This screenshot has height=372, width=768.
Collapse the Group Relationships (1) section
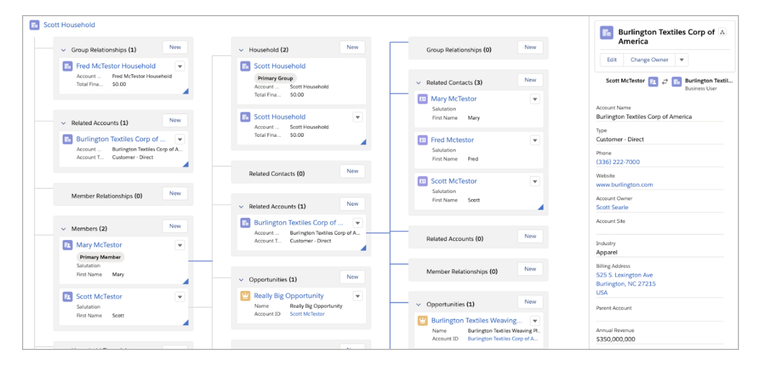pyautogui.click(x=63, y=50)
